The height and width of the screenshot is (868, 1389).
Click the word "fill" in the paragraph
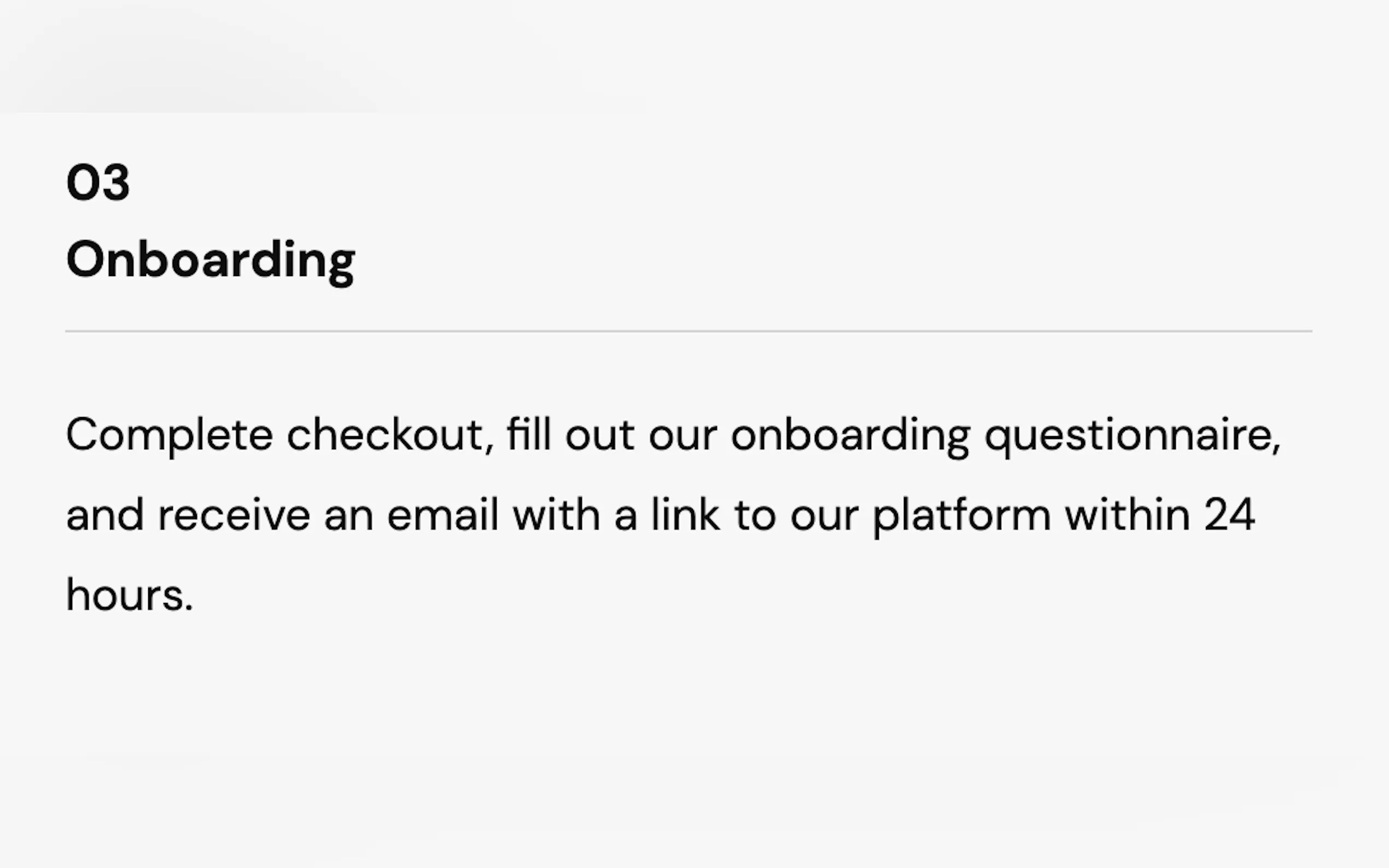528,435
